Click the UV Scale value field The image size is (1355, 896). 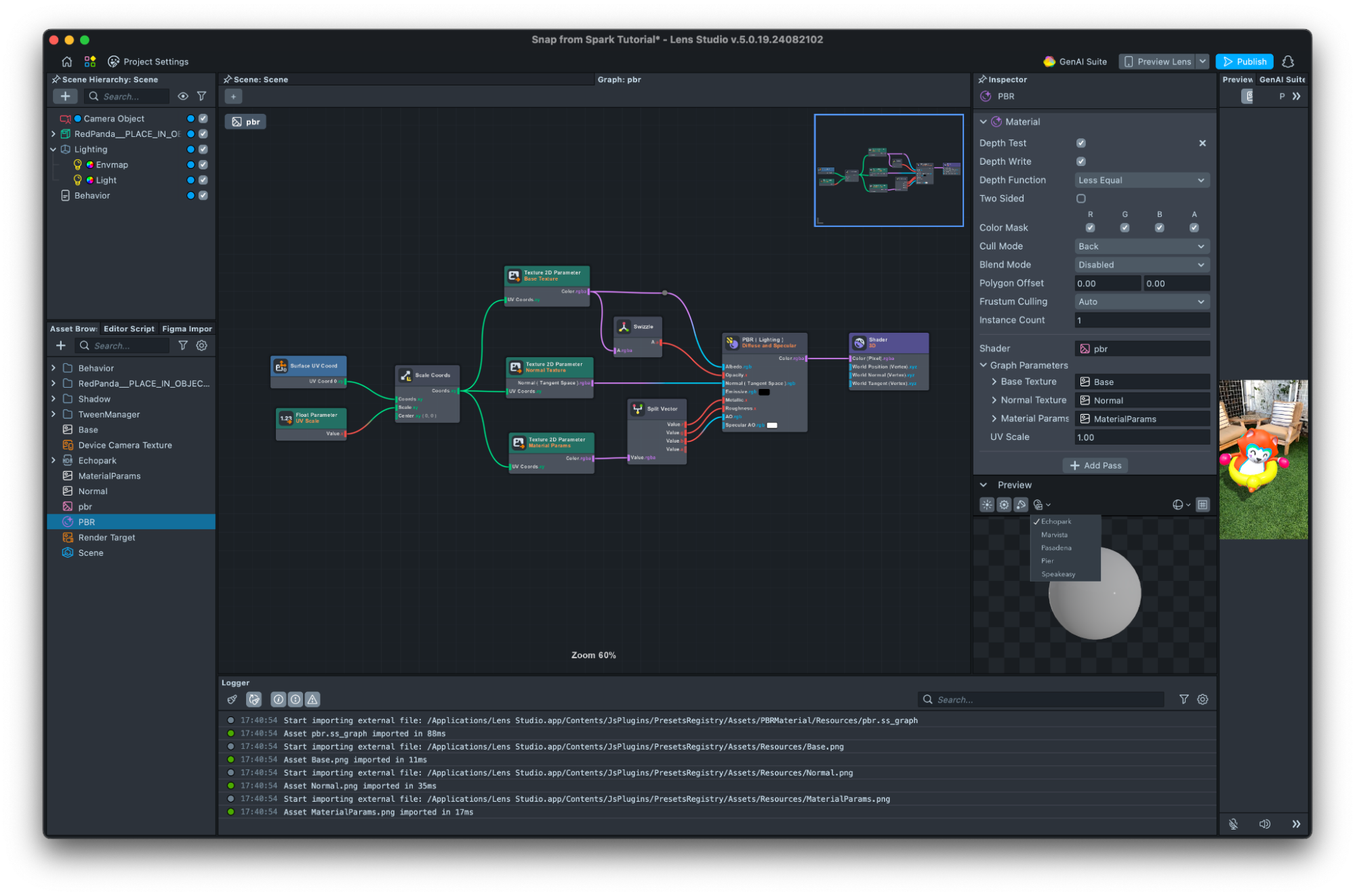click(x=1141, y=437)
